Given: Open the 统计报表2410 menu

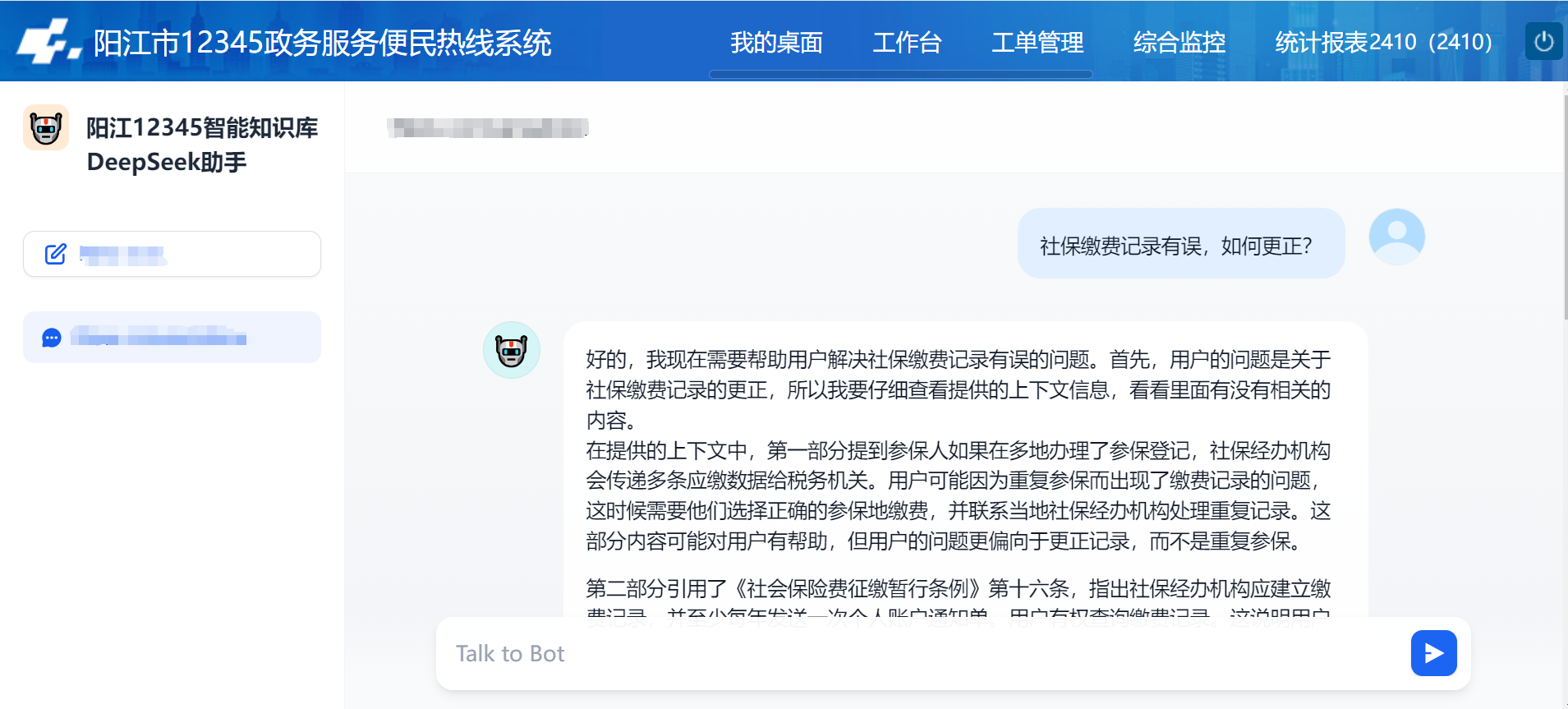Looking at the screenshot, I should [1383, 42].
